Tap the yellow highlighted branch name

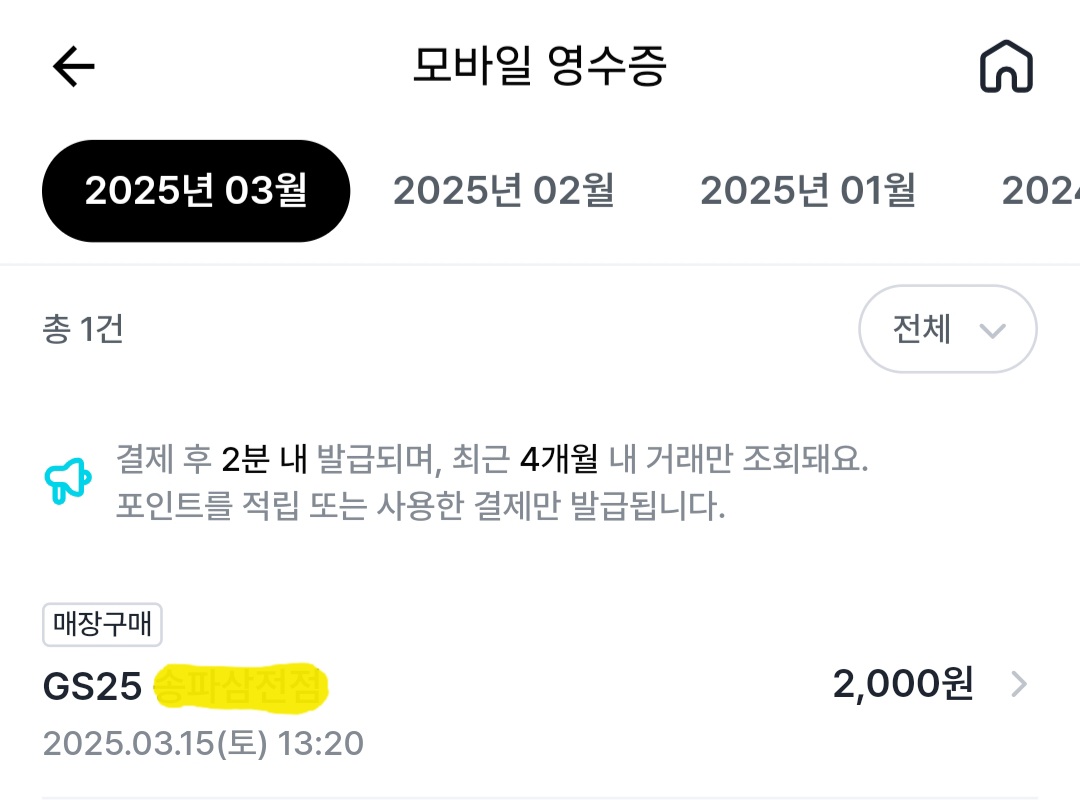click(242, 687)
